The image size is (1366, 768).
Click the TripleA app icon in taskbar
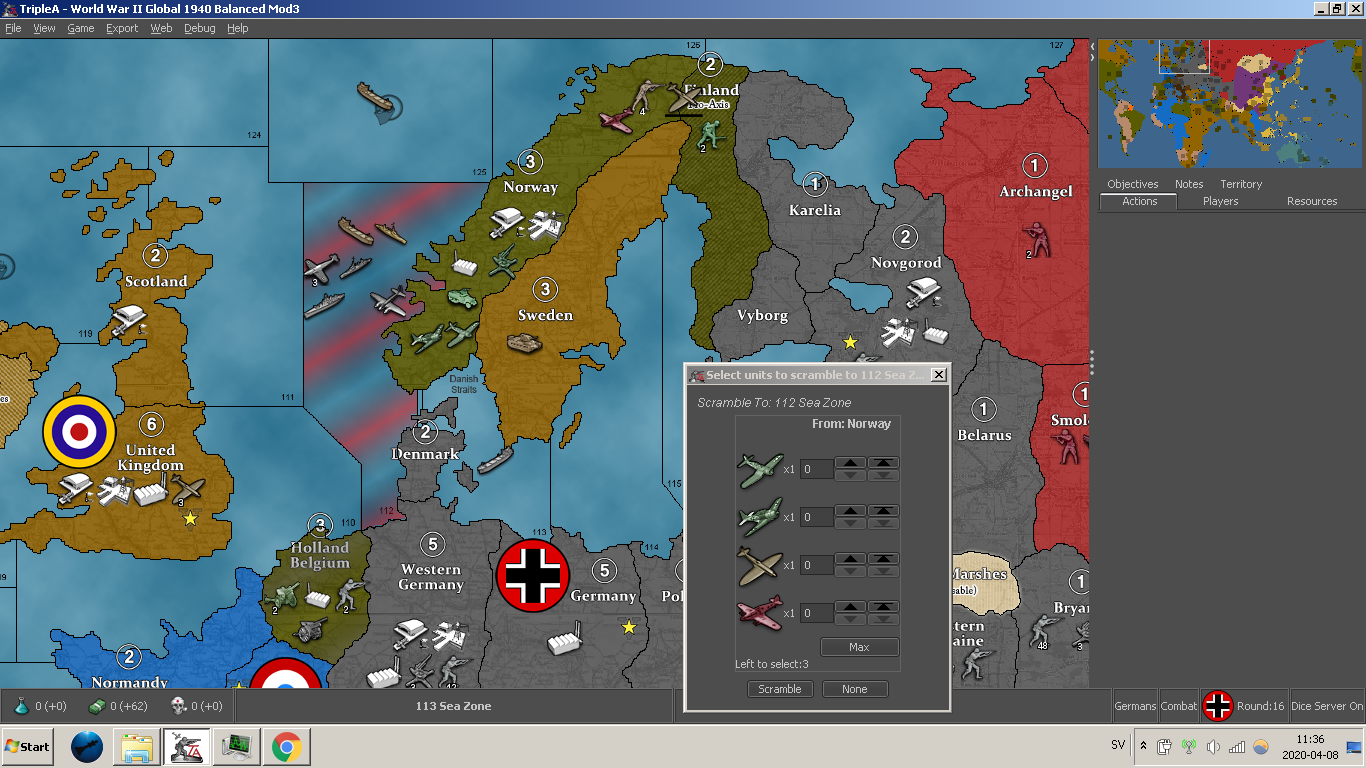click(186, 746)
